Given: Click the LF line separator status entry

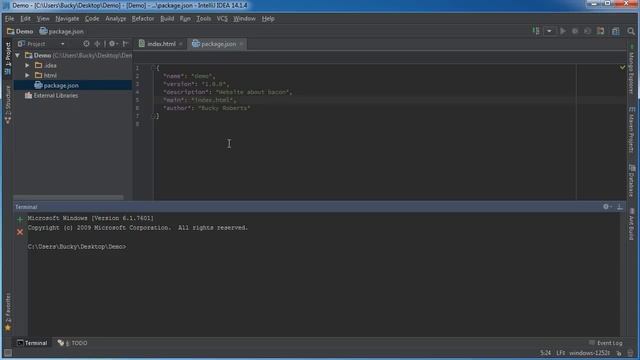Looking at the screenshot, I should click(560, 353).
